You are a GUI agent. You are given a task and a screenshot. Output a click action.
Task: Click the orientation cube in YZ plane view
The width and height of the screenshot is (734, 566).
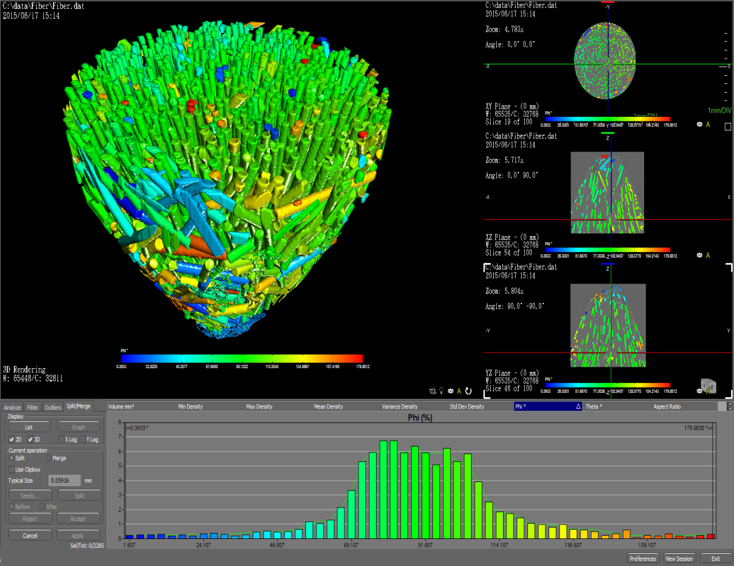pos(708,385)
